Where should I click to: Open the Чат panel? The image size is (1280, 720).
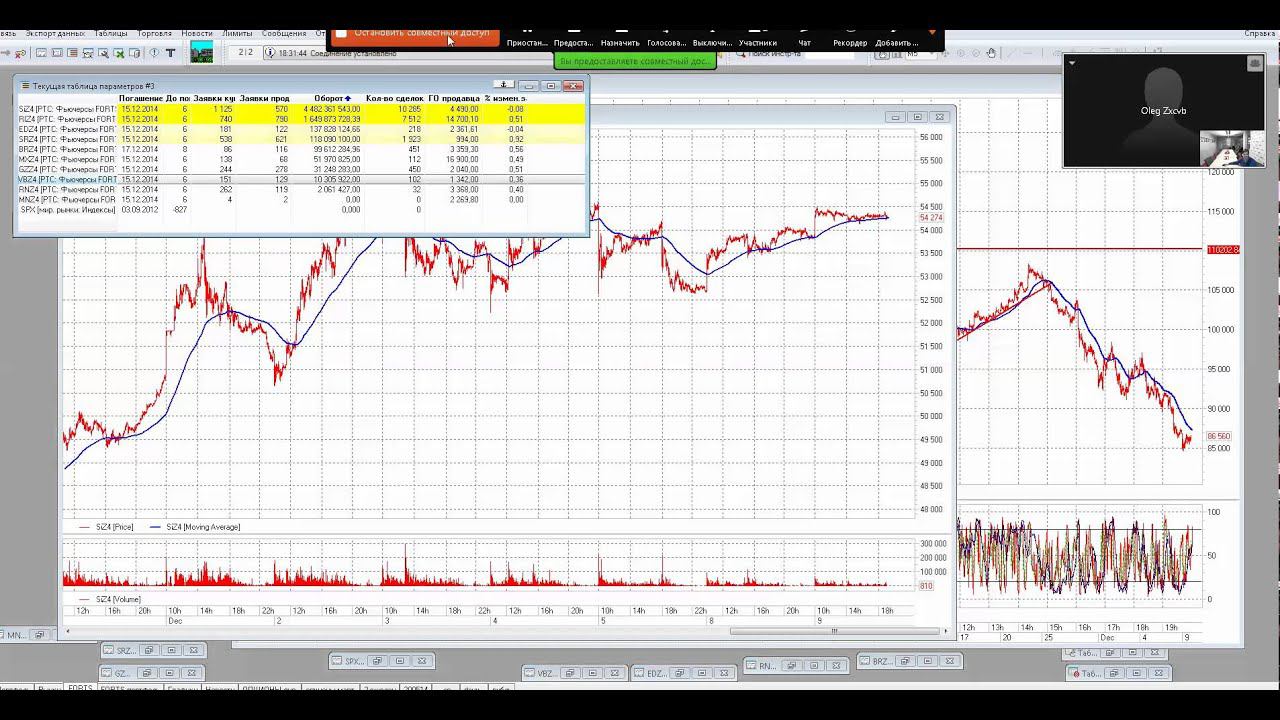coord(804,38)
